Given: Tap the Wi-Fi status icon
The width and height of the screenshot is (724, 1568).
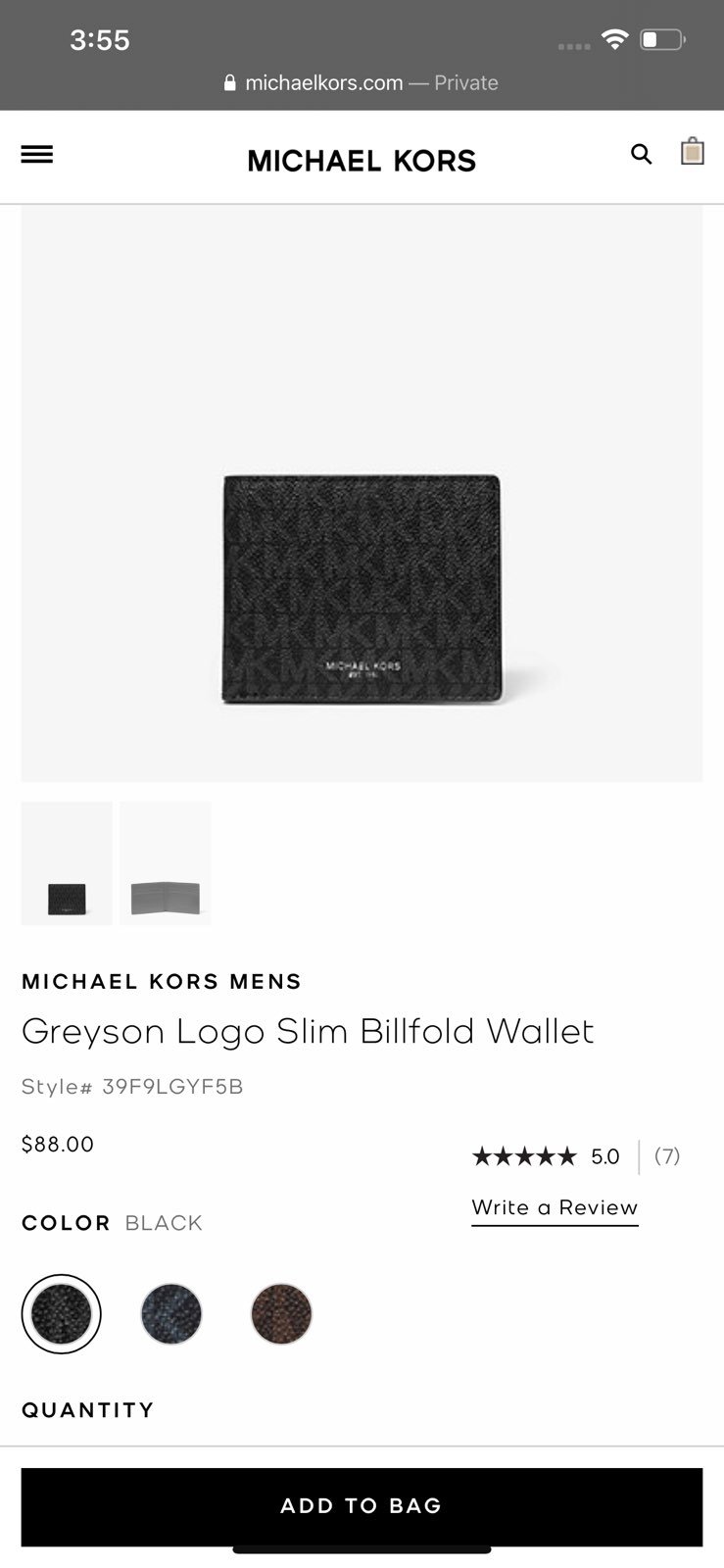Looking at the screenshot, I should [614, 39].
